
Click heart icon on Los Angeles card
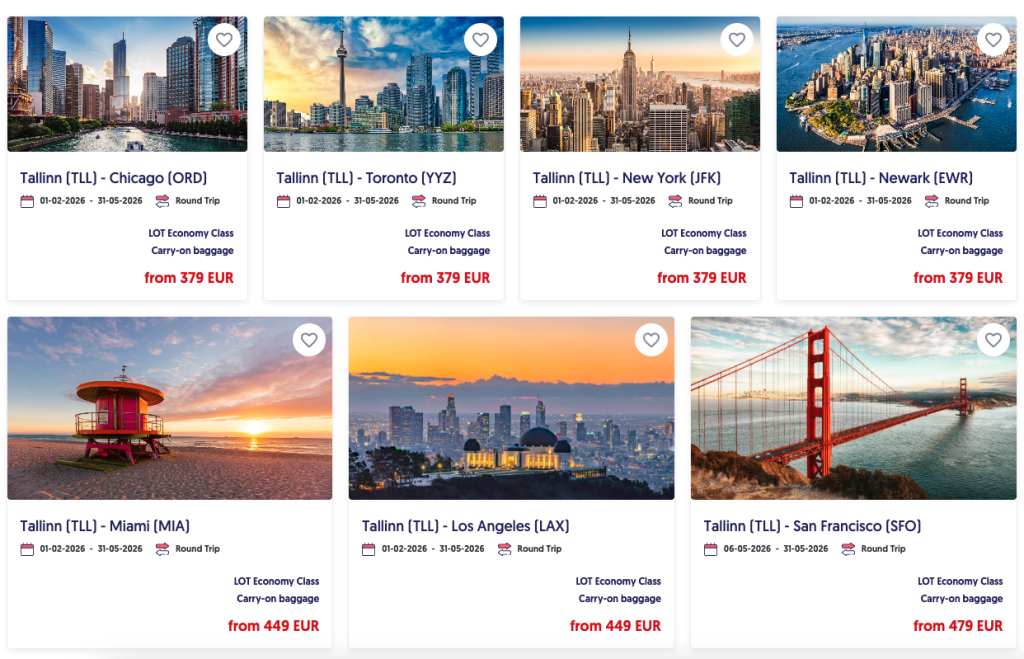[651, 340]
